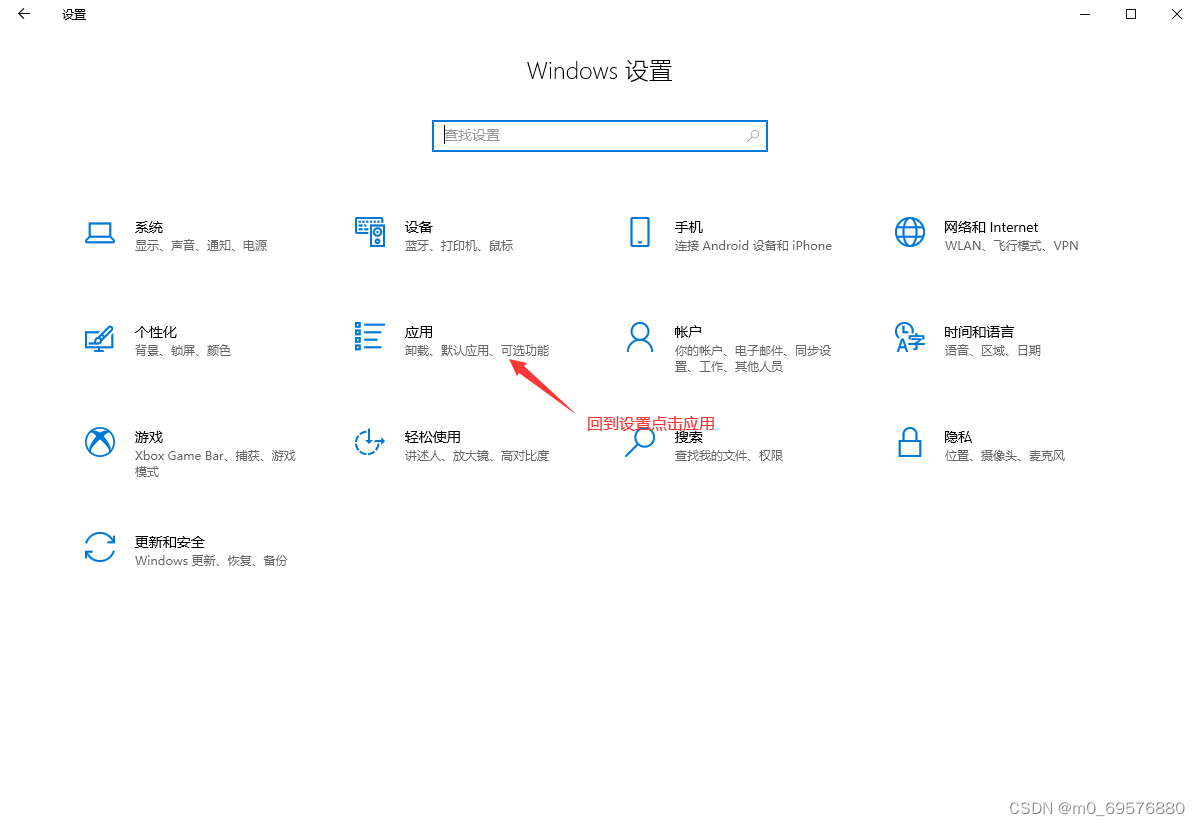Open the Xbox Gaming icon

pos(100,442)
